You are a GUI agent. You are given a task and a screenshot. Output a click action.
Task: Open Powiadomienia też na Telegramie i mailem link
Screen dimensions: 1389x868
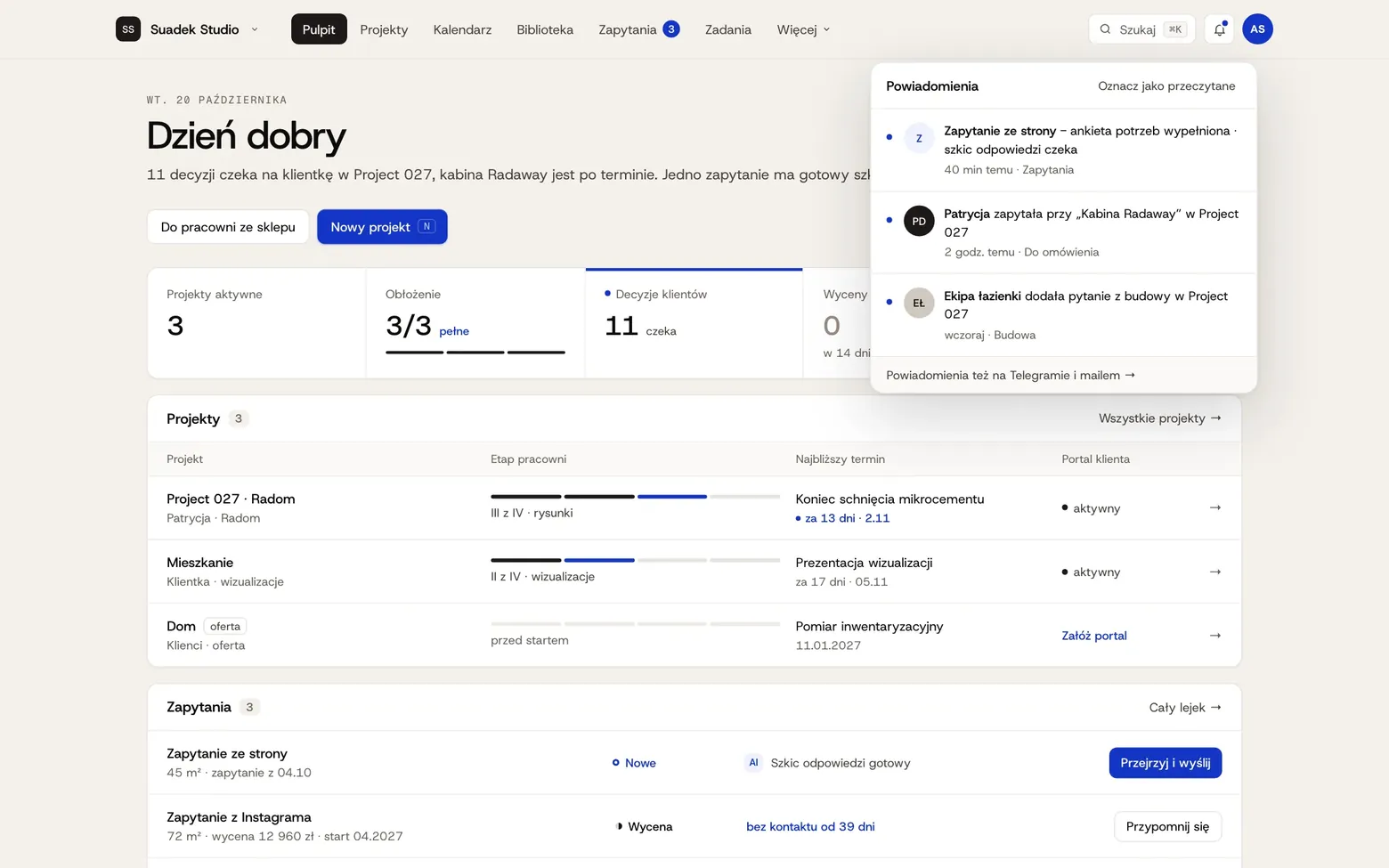1011,376
